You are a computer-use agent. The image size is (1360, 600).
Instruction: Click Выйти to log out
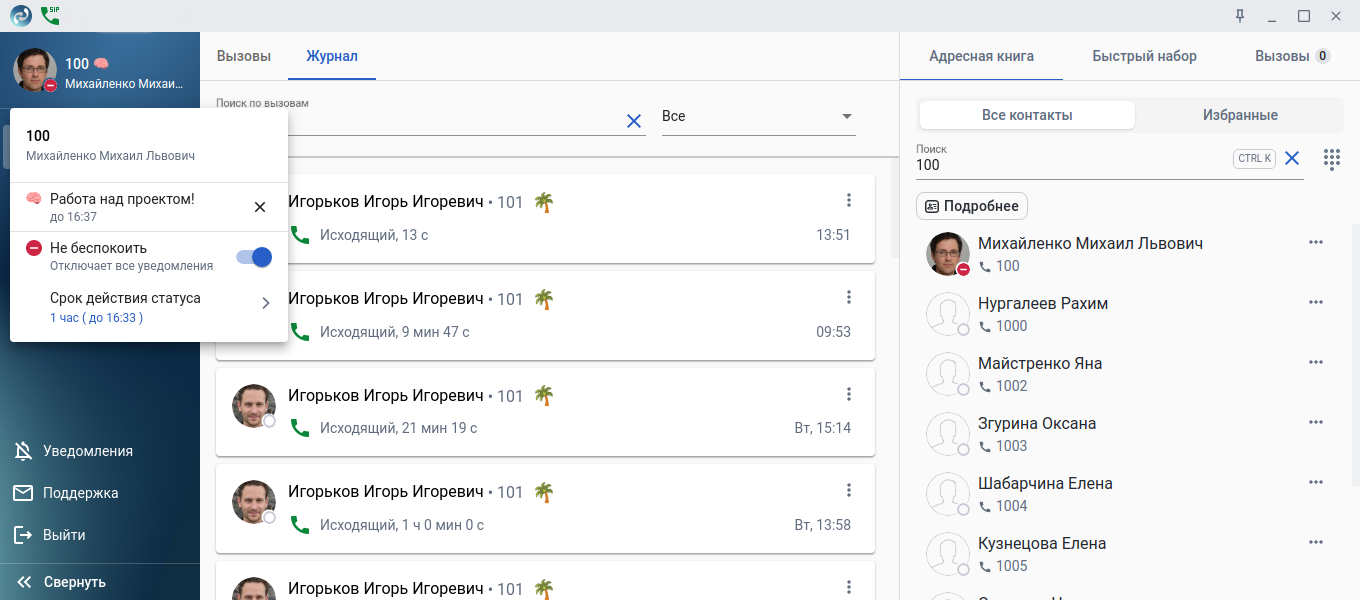pyautogui.click(x=63, y=535)
